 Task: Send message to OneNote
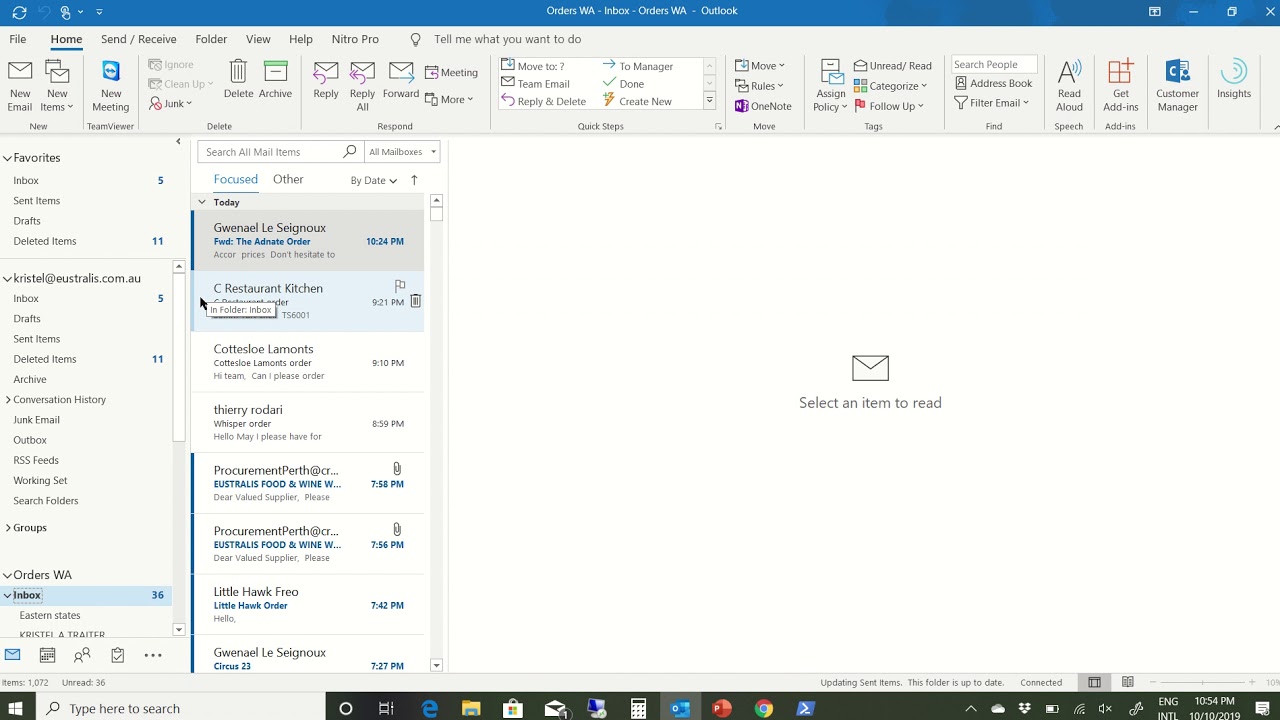763,106
